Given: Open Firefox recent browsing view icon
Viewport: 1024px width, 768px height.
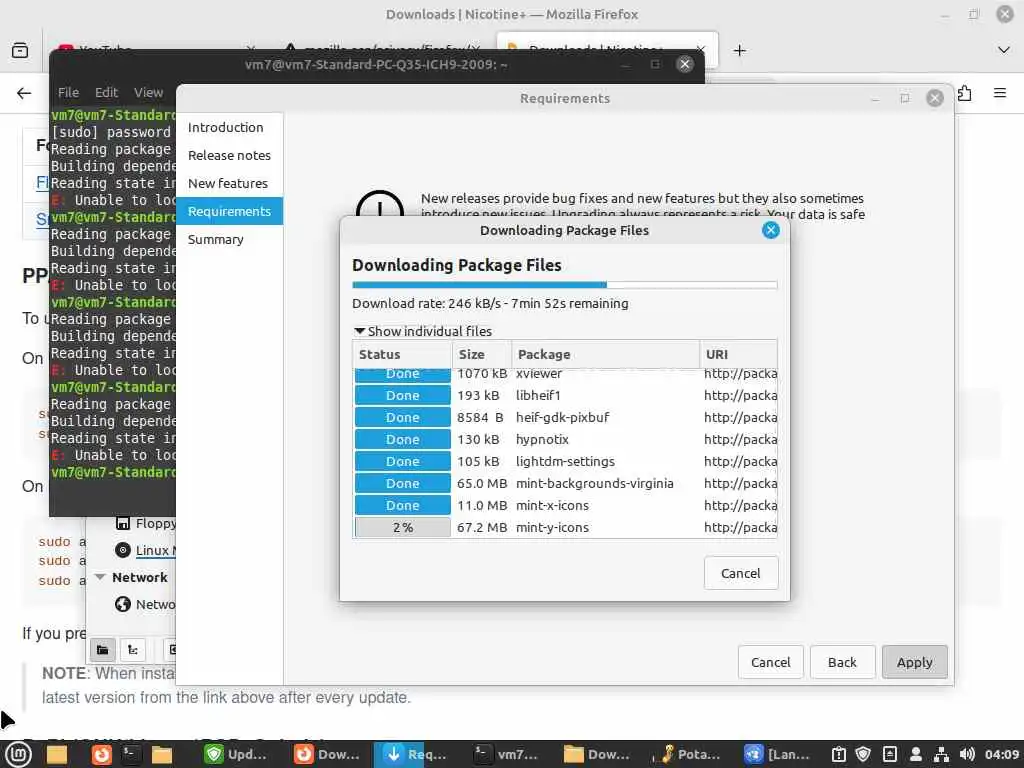Looking at the screenshot, I should pos(20,50).
